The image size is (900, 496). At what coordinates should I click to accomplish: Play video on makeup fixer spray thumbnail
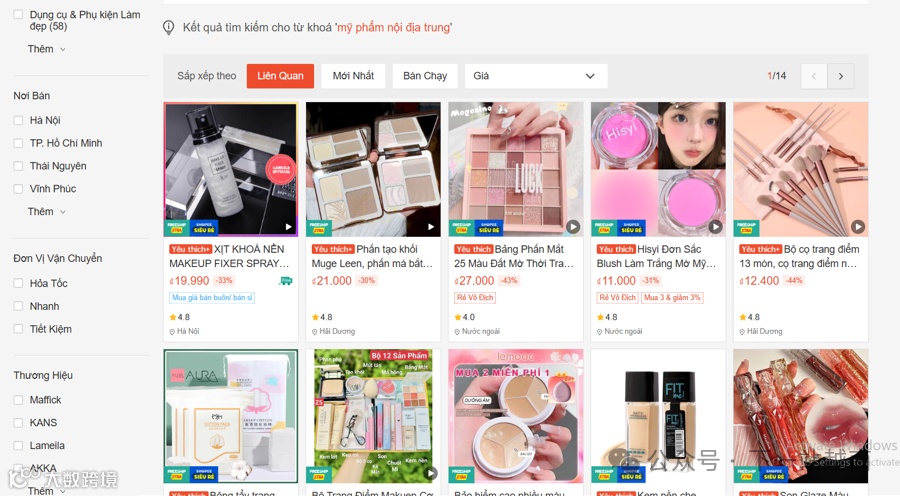point(288,227)
